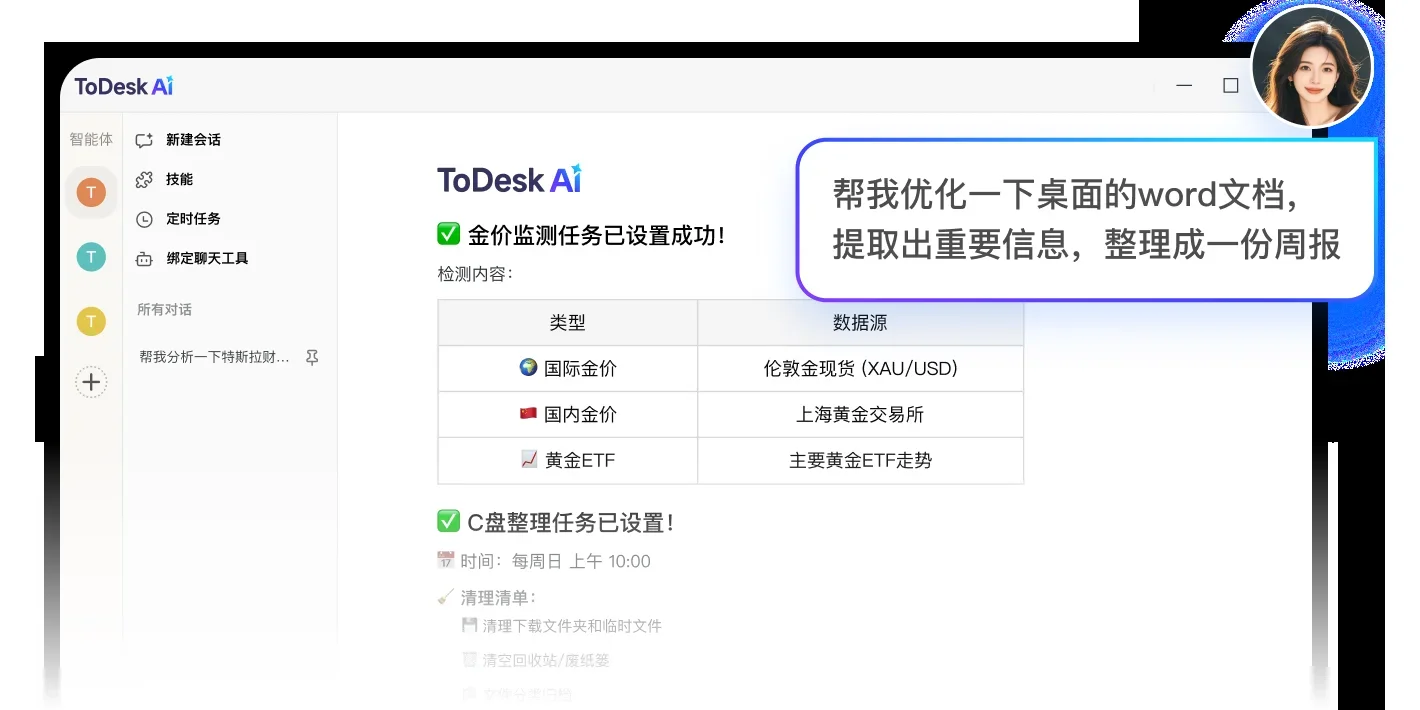Open conversation 帮我分析一下特斯拉财…
Viewport: 1420px width, 710px height.
click(x=215, y=357)
